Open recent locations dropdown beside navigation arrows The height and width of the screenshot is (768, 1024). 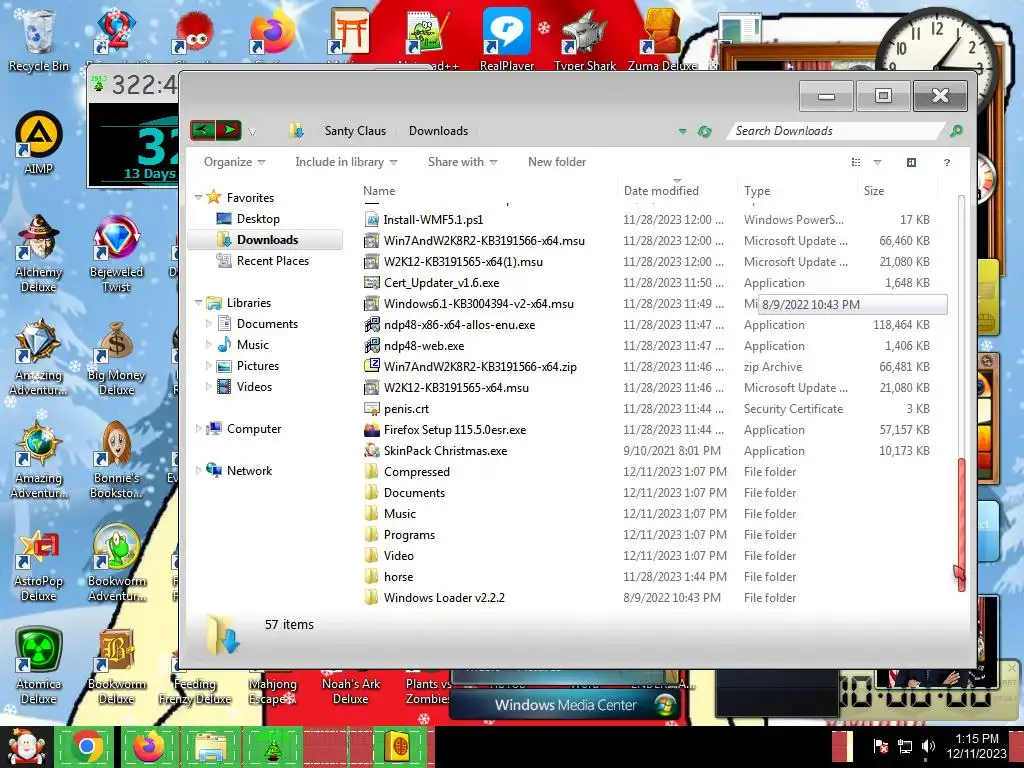pyautogui.click(x=252, y=132)
